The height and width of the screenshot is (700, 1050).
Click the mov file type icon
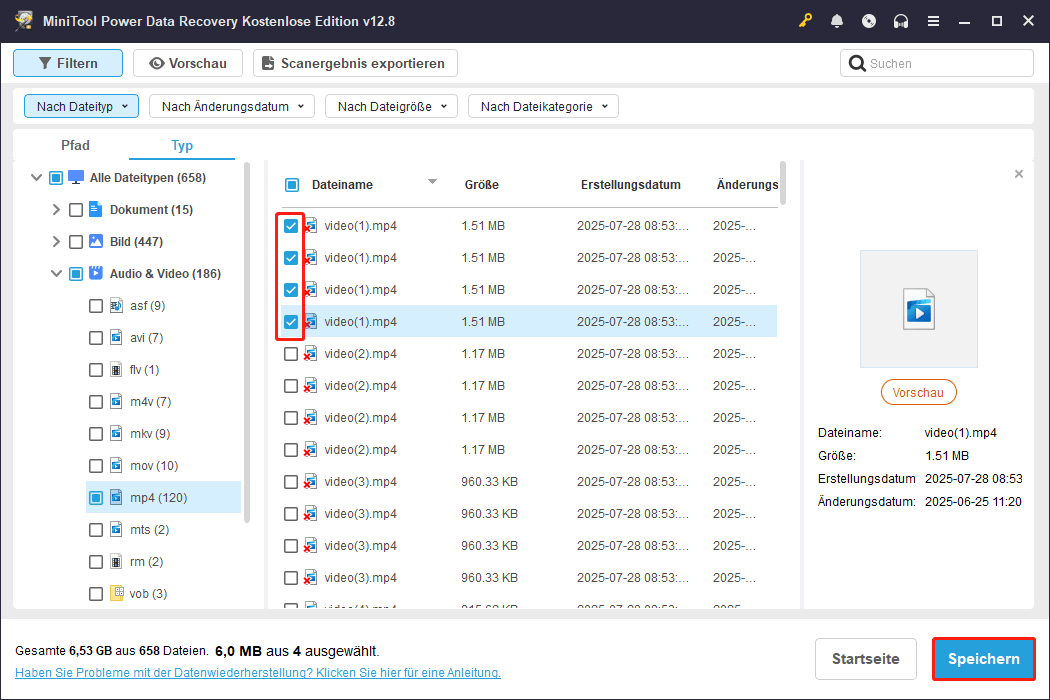(x=116, y=466)
